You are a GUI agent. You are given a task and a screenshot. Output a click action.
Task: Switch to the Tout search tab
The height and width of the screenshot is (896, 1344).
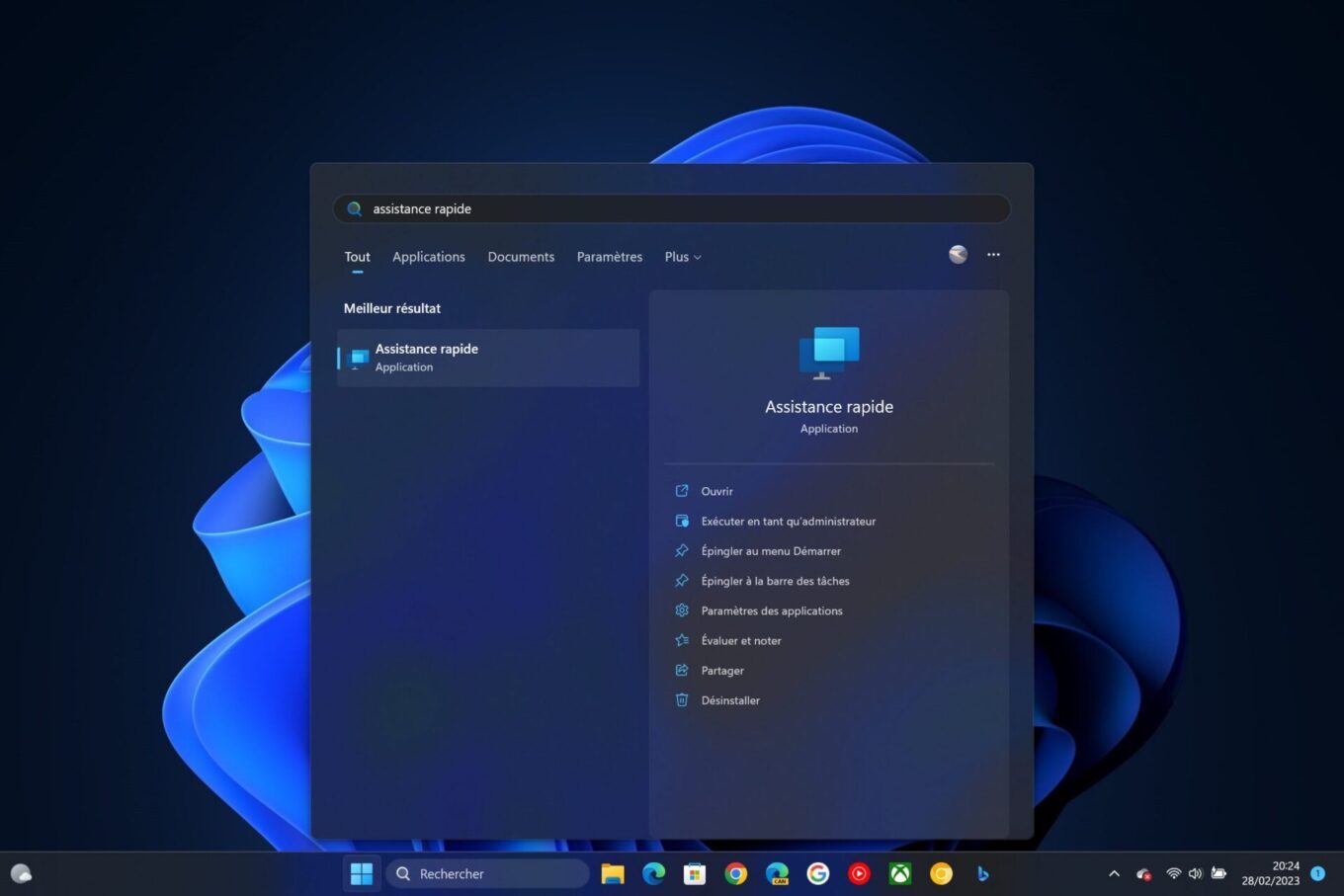click(357, 257)
